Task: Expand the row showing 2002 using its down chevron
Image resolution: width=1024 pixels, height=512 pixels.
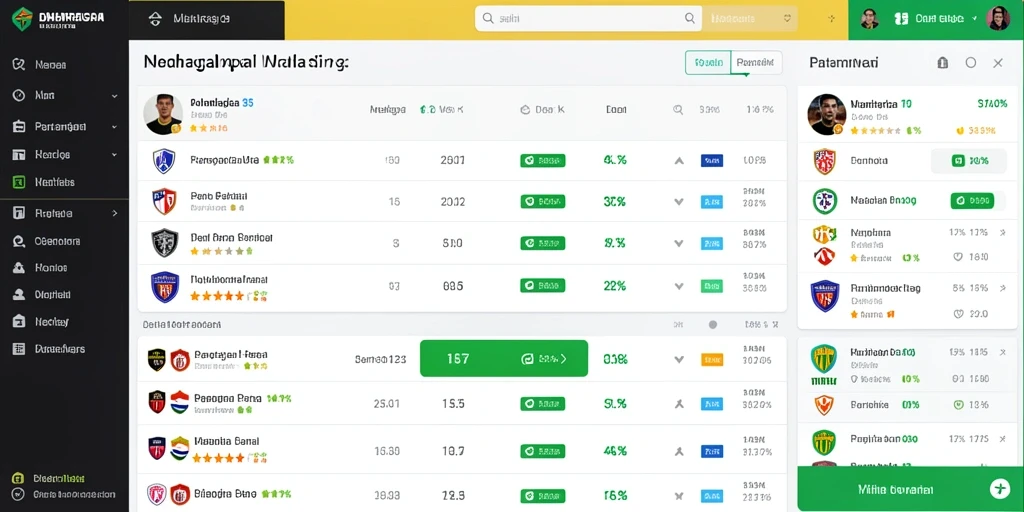Action: 679,202
